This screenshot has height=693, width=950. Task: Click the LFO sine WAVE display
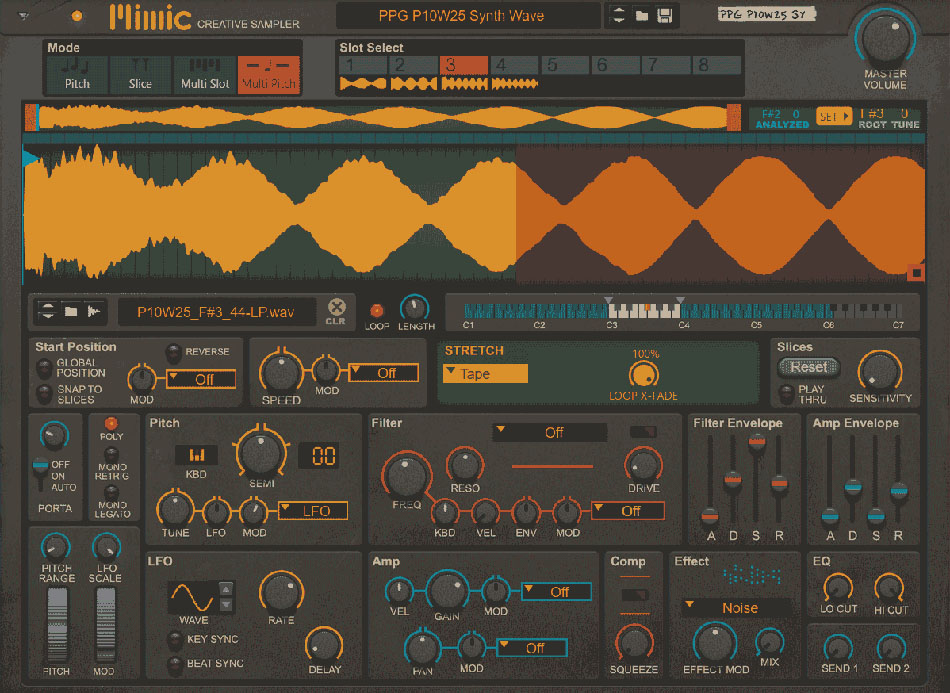(193, 597)
